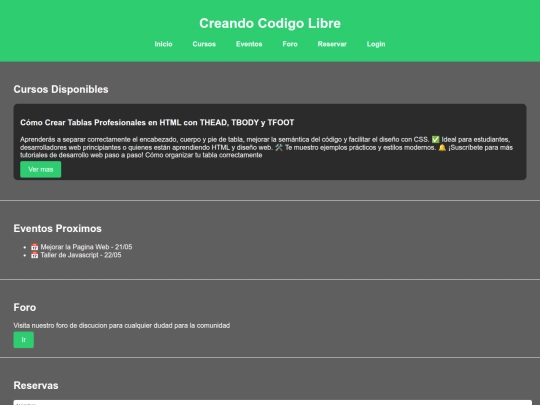Focus the input field under Reservas
Viewport: 540px width, 405px height.
pos(273,403)
